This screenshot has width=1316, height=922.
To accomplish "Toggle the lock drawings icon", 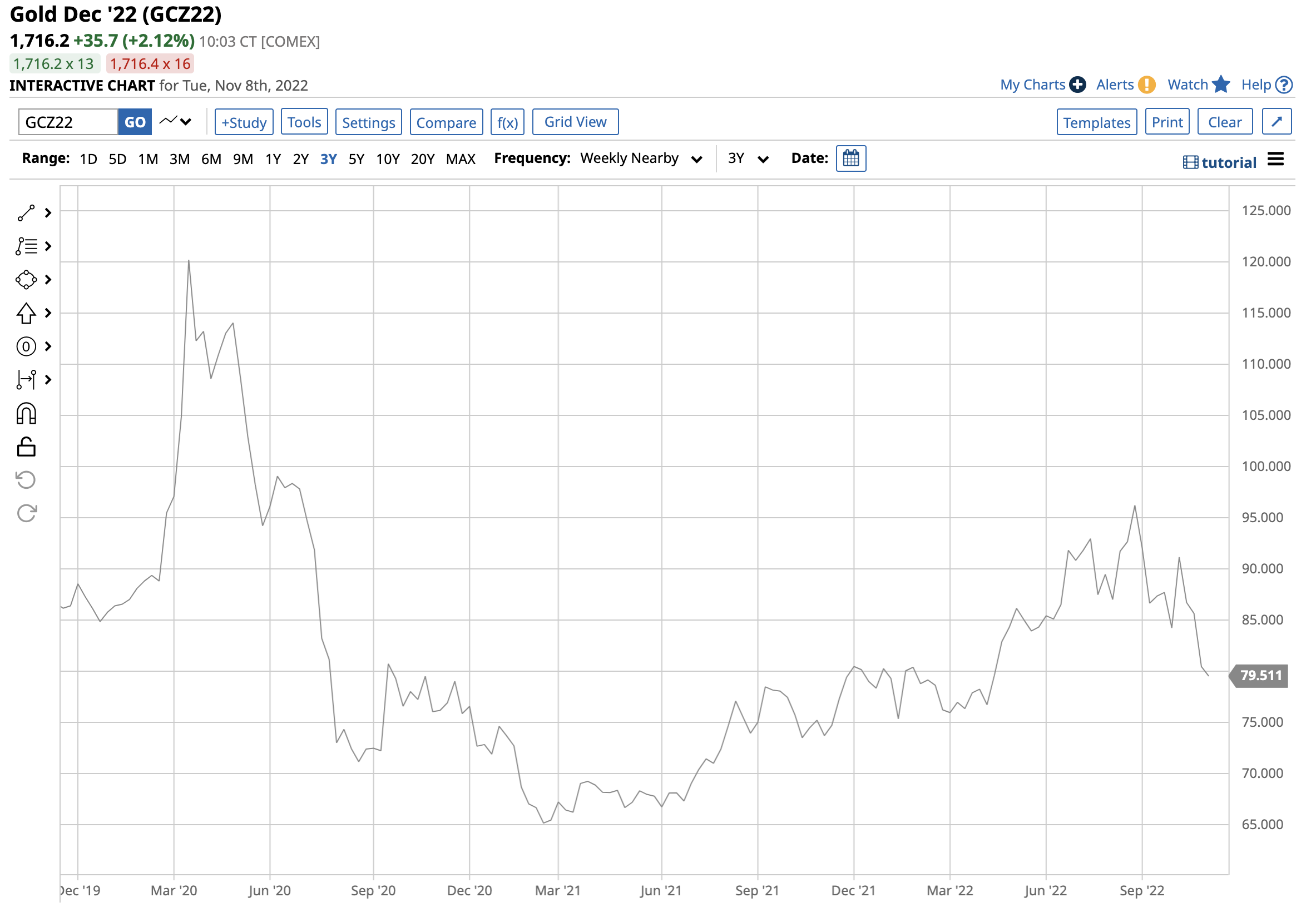I will [x=26, y=447].
